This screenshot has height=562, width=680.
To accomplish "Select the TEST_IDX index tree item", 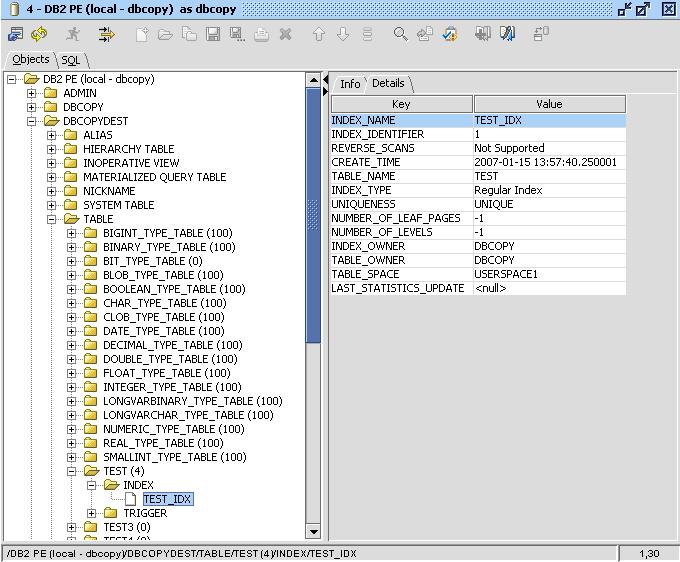I will pyautogui.click(x=167, y=499).
